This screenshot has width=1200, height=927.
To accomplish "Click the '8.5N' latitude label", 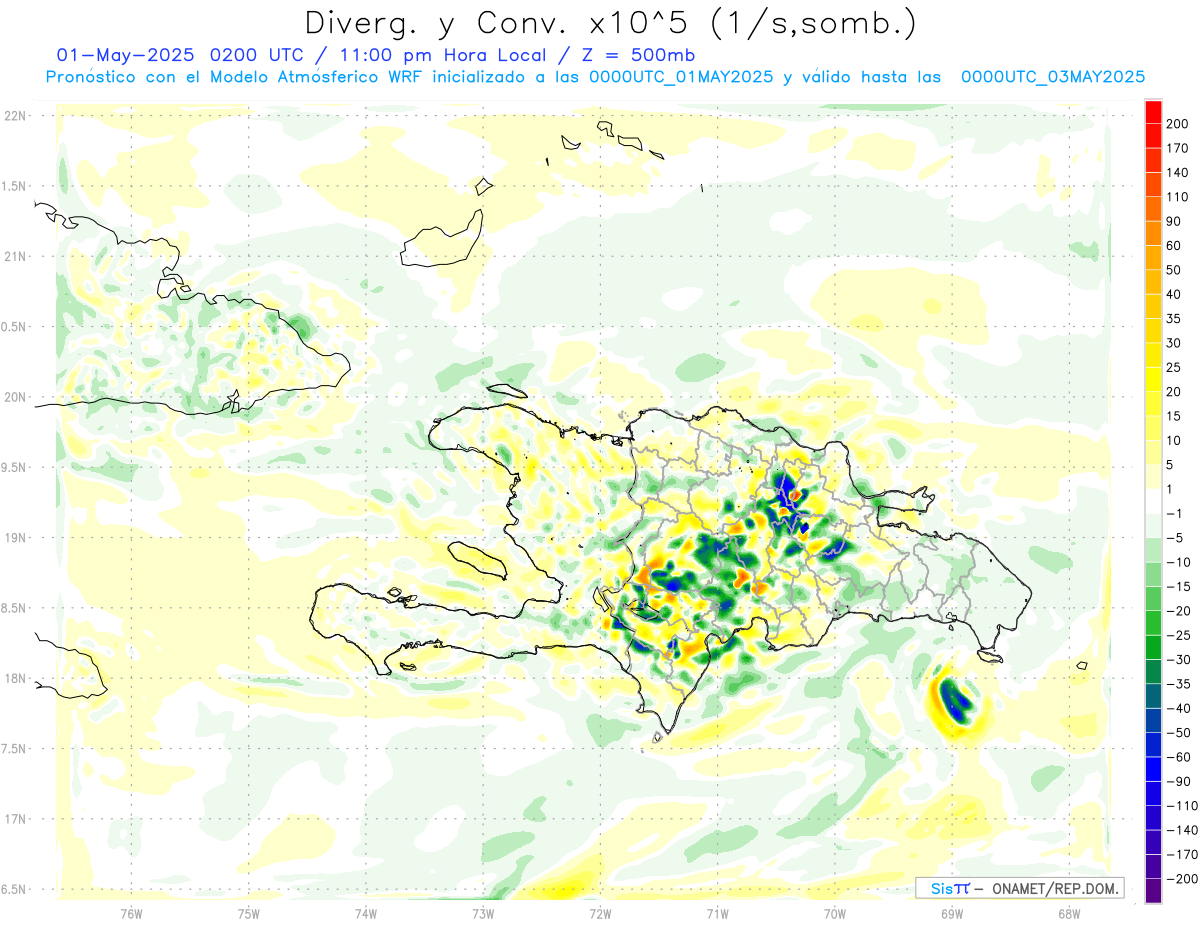I will [x=13, y=608].
